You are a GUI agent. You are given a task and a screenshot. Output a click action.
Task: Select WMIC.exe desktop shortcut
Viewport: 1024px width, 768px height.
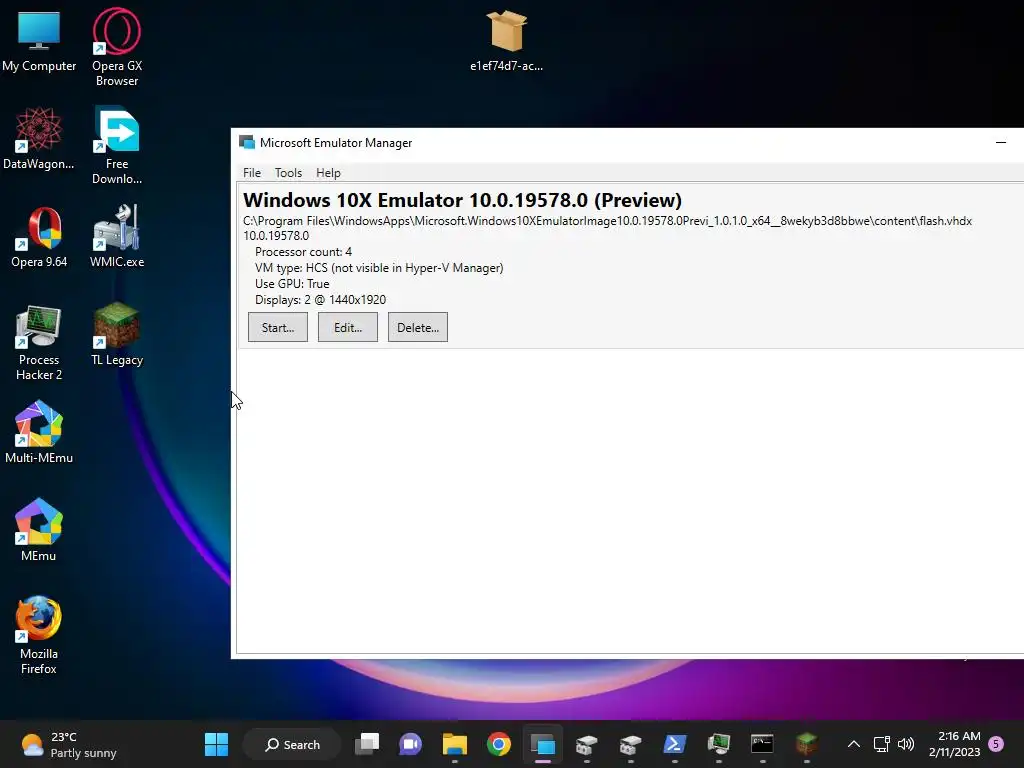117,236
